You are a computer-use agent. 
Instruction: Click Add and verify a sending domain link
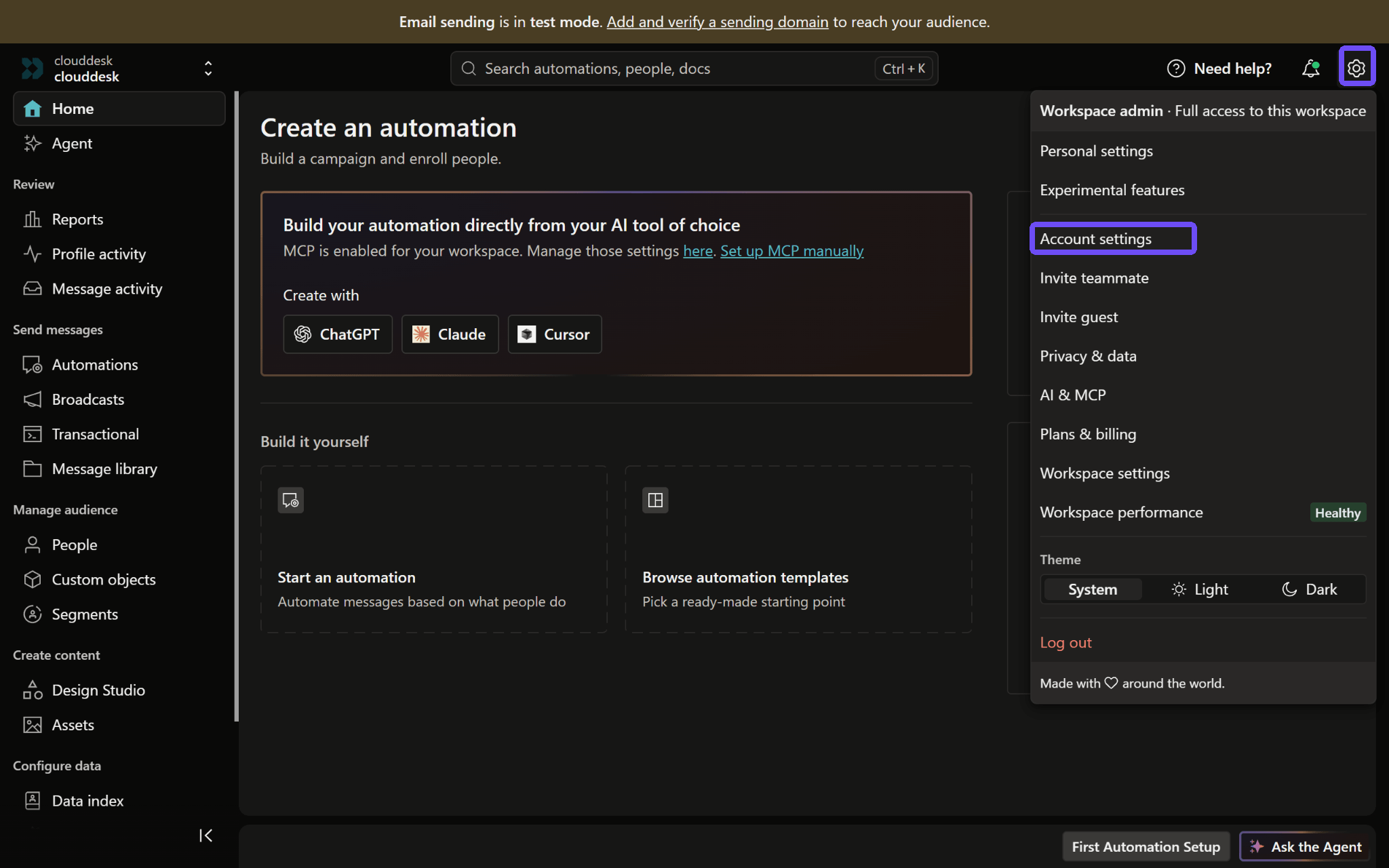(x=718, y=22)
